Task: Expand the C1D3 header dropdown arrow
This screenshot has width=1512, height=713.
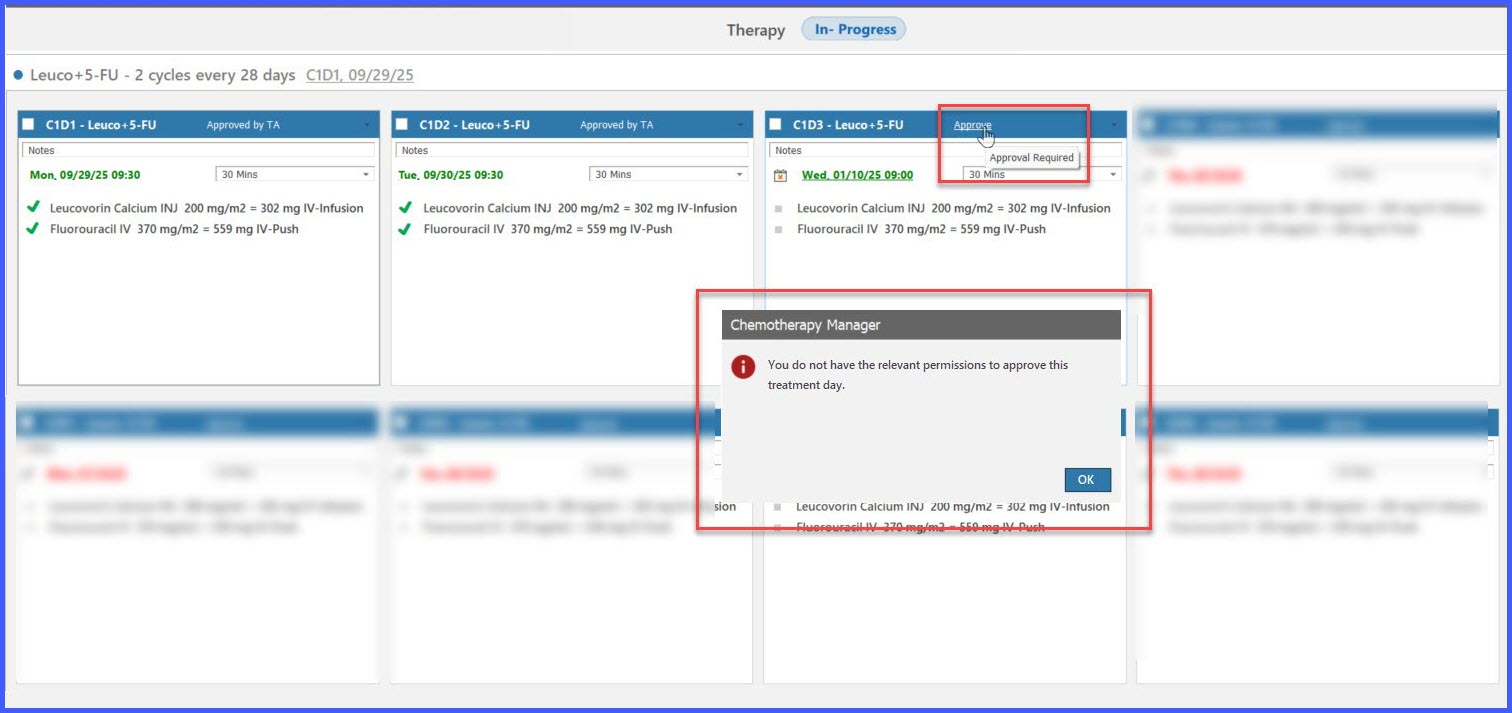Action: 1114,126
